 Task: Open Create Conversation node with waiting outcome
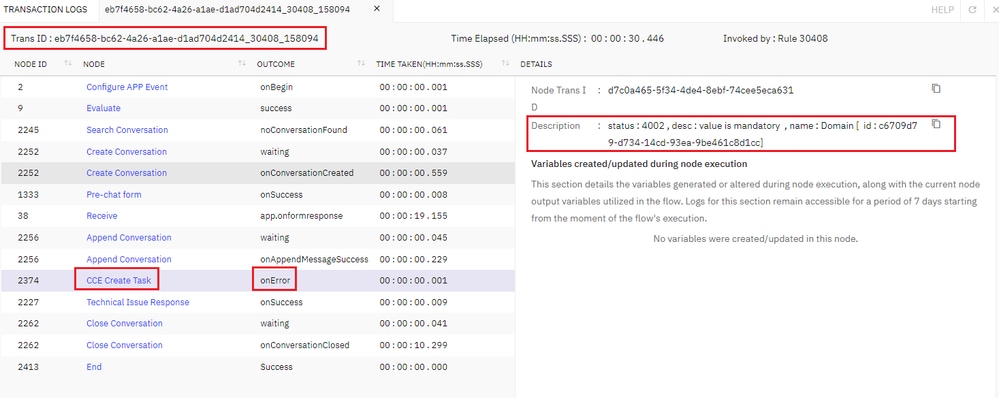point(126,152)
